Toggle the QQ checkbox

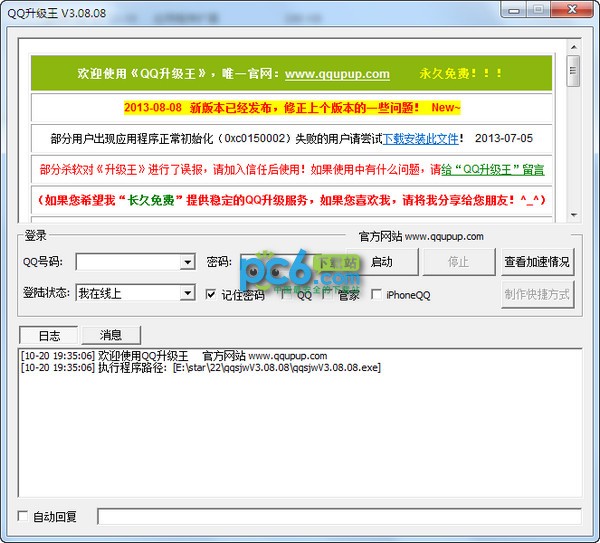[286, 295]
